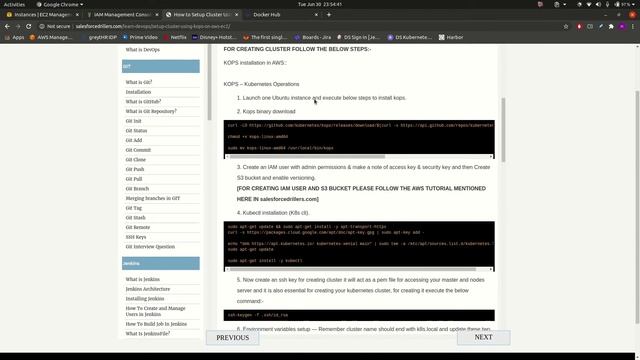Screen dimensions: 640x360
Task: Click the ssh-keygen command code block
Action: 359,315
